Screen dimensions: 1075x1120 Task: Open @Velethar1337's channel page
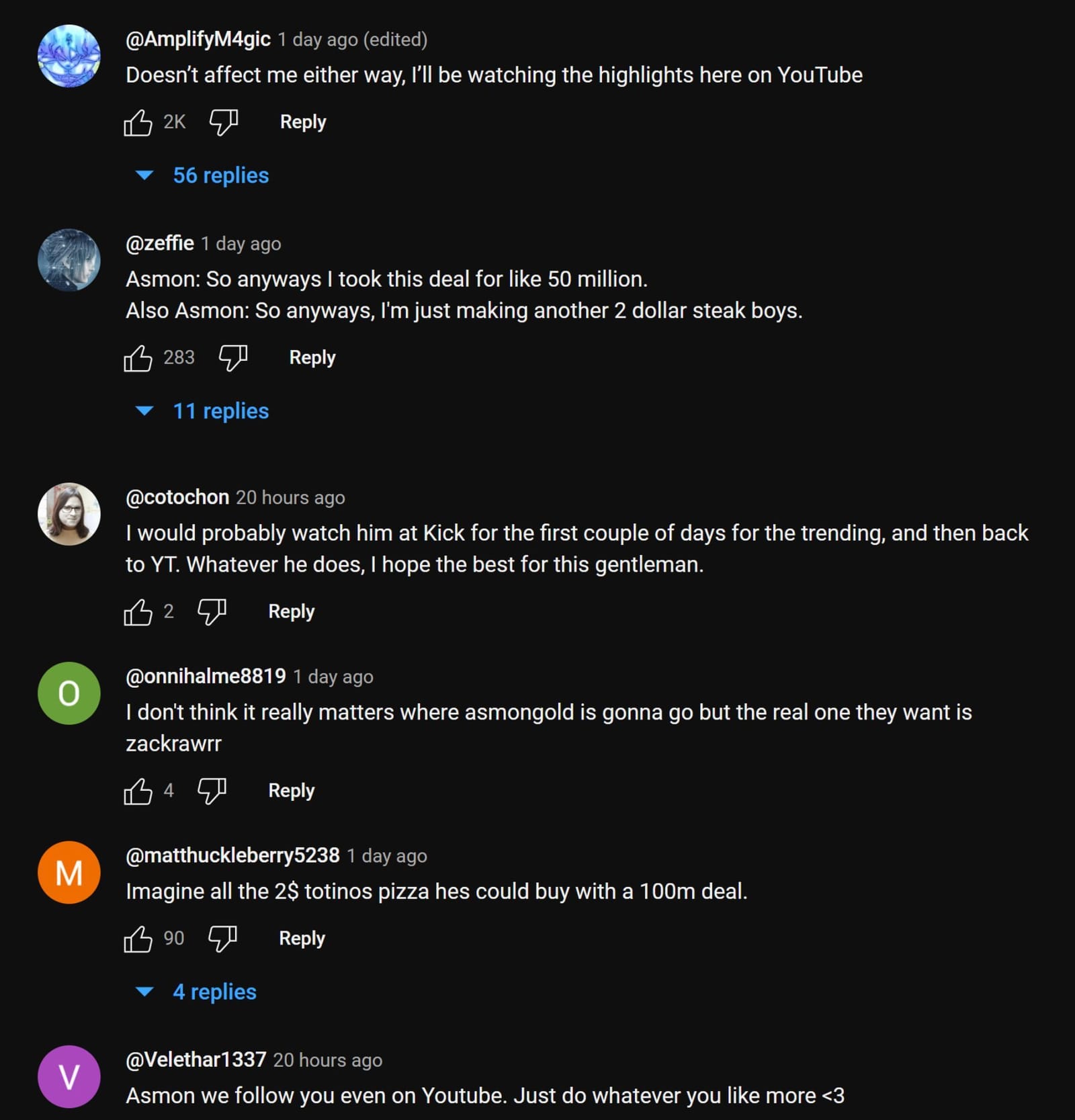tap(196, 1060)
